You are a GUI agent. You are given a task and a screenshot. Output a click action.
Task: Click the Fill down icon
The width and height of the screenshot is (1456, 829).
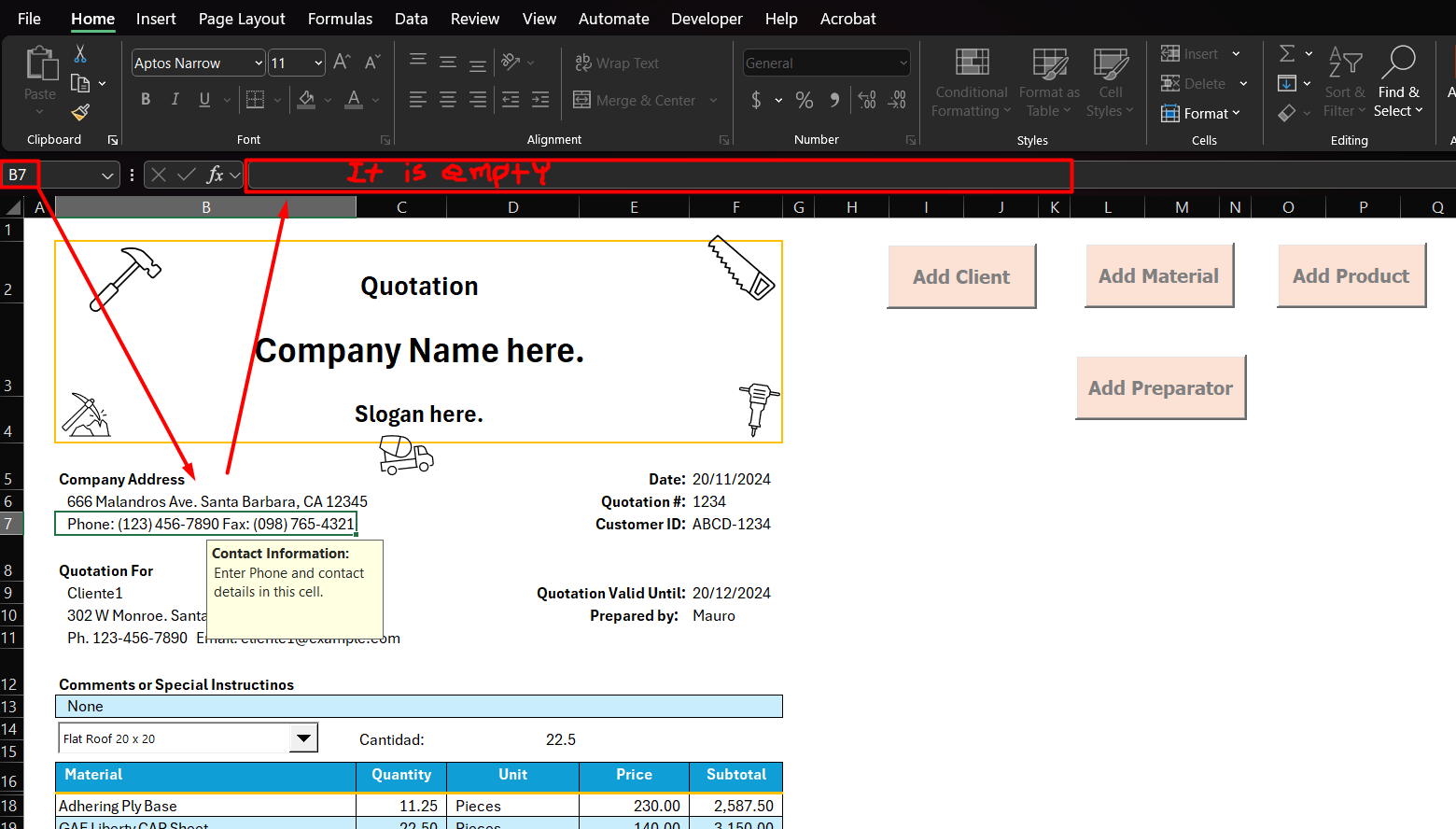[1287, 83]
